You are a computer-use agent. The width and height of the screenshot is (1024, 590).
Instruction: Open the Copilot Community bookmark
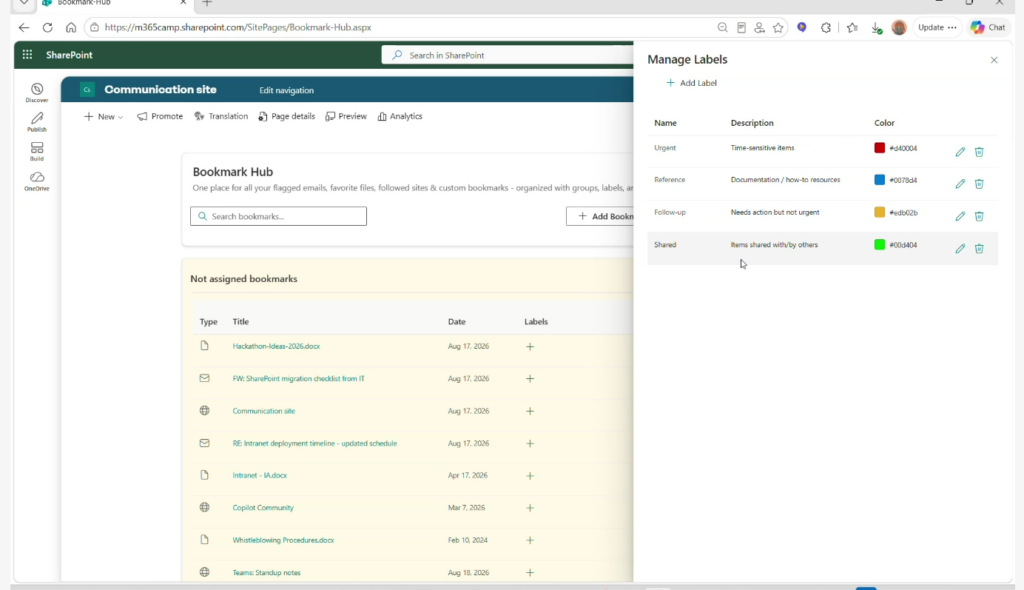263,508
